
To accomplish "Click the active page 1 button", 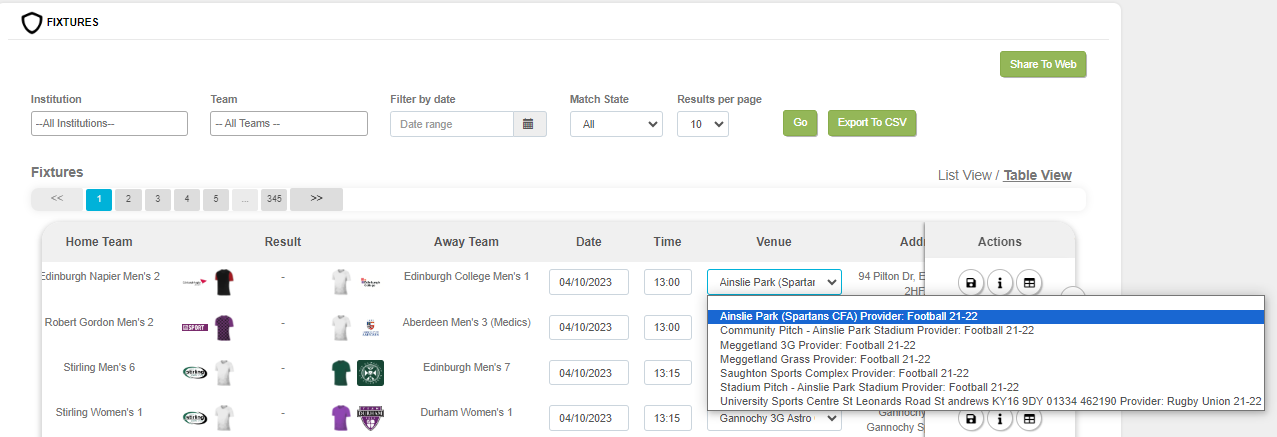I will coord(99,199).
